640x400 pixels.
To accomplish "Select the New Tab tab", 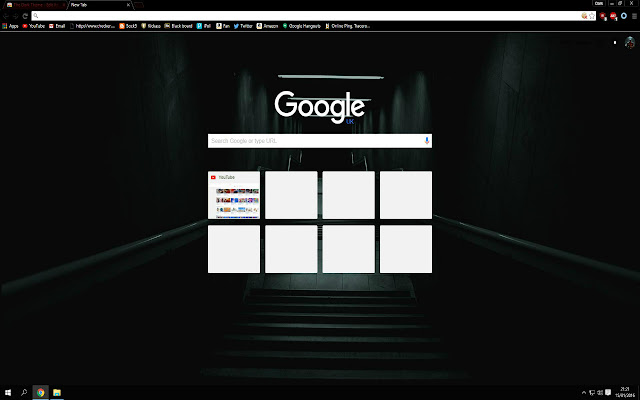I will tap(98, 5).
